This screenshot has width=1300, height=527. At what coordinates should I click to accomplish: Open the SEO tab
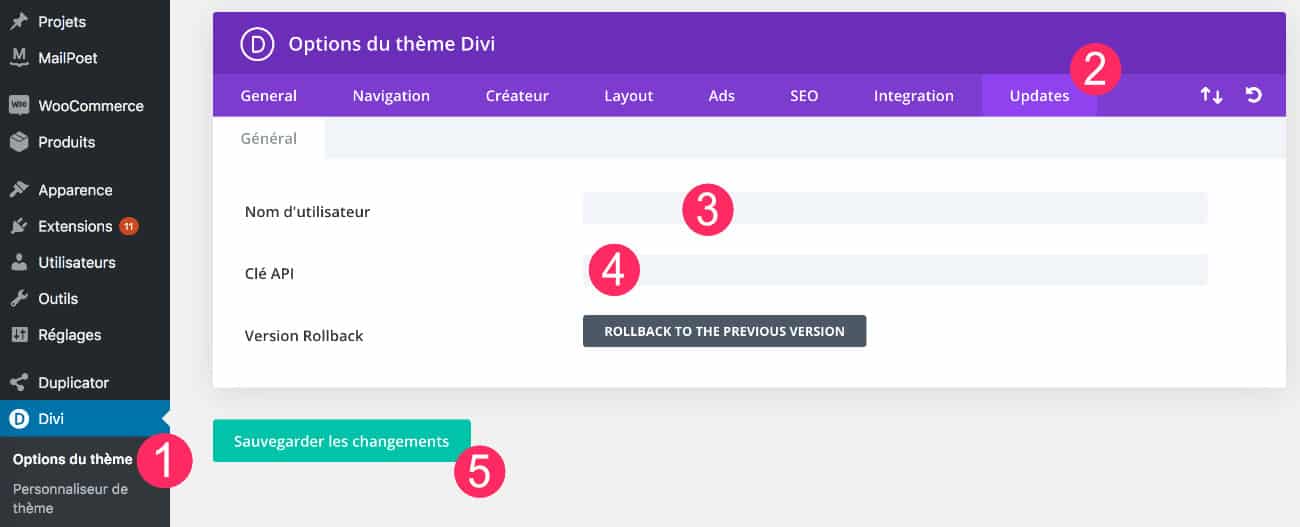point(804,96)
